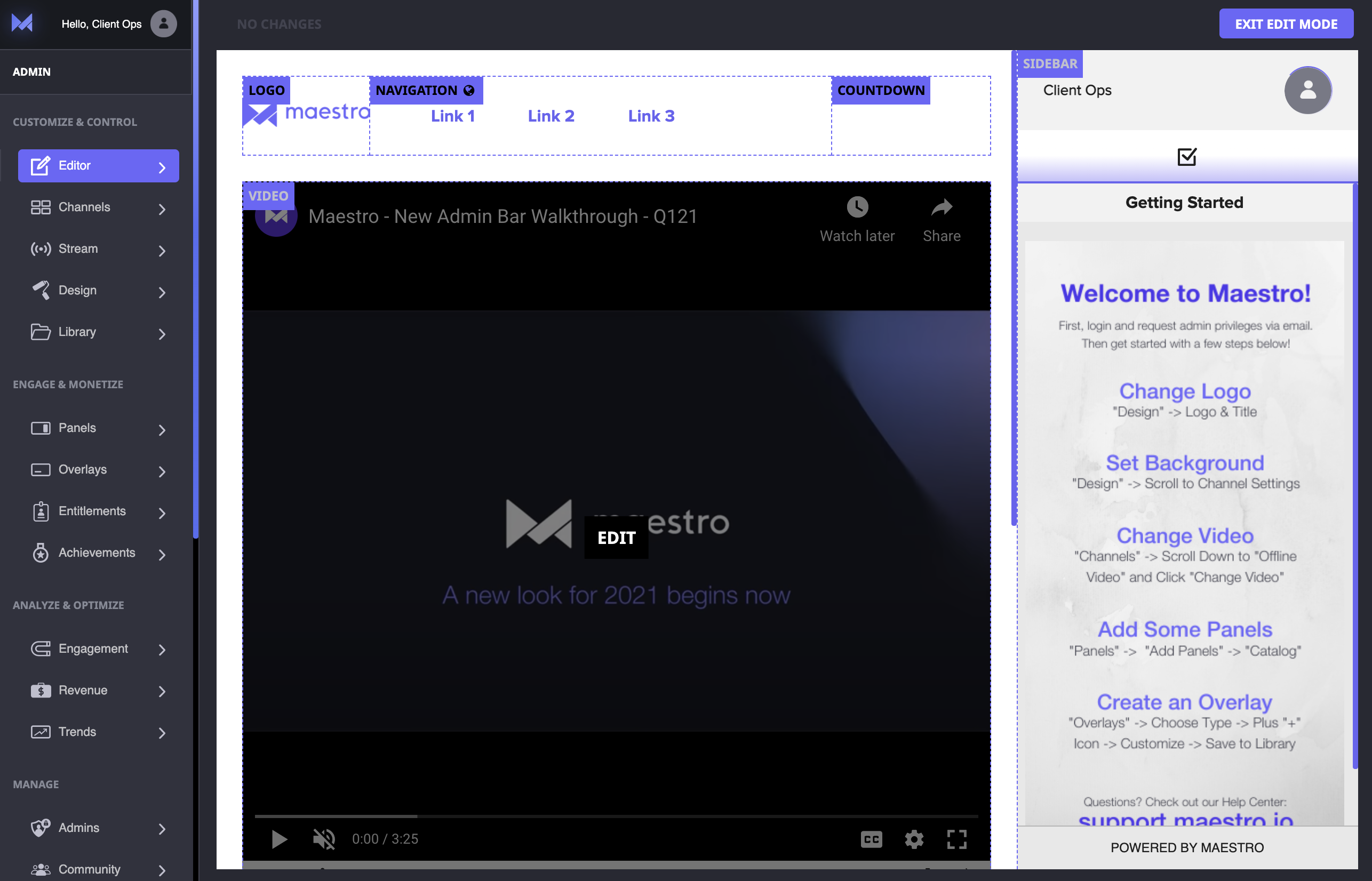Viewport: 1372px width, 881px height.
Task: Click the Channels grid icon
Action: (x=41, y=207)
